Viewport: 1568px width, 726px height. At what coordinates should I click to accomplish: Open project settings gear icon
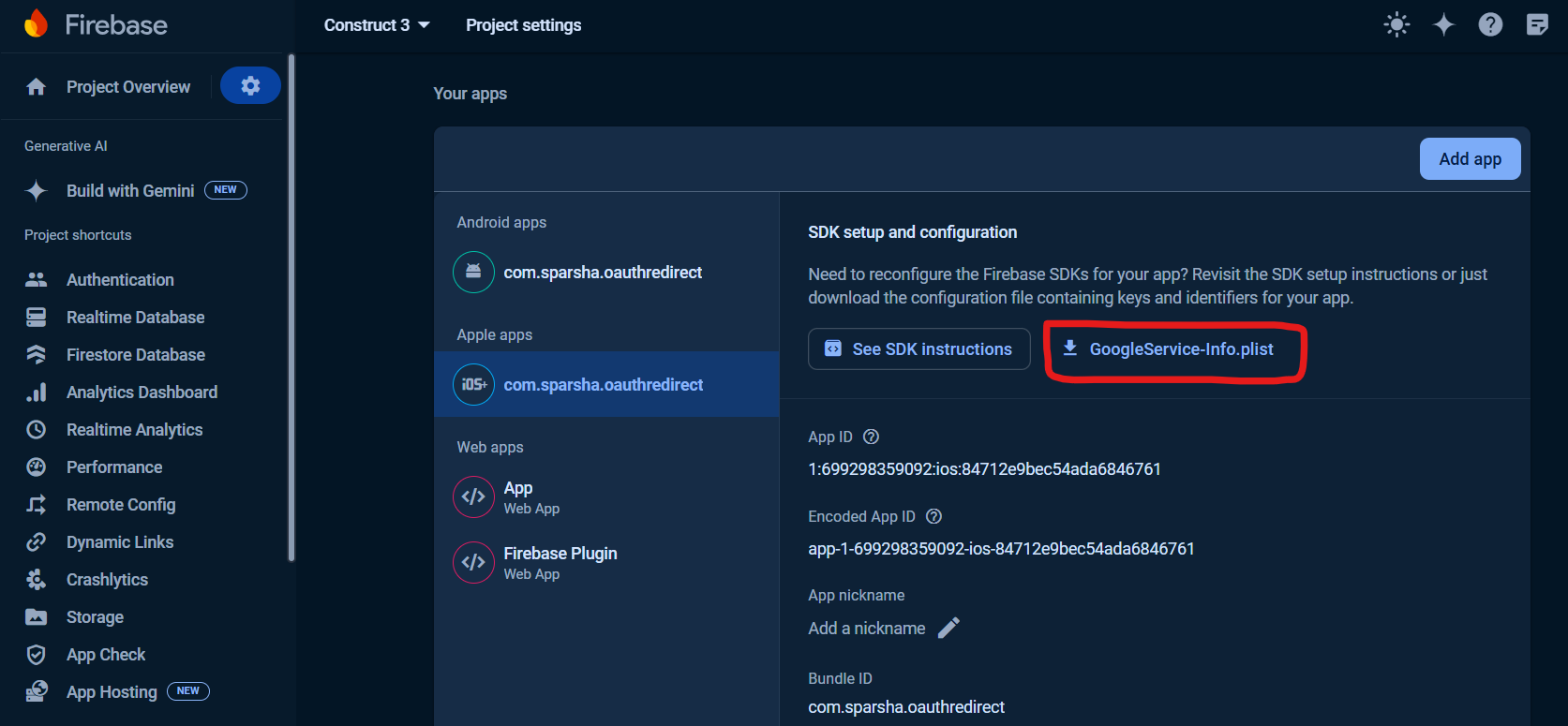pyautogui.click(x=250, y=86)
